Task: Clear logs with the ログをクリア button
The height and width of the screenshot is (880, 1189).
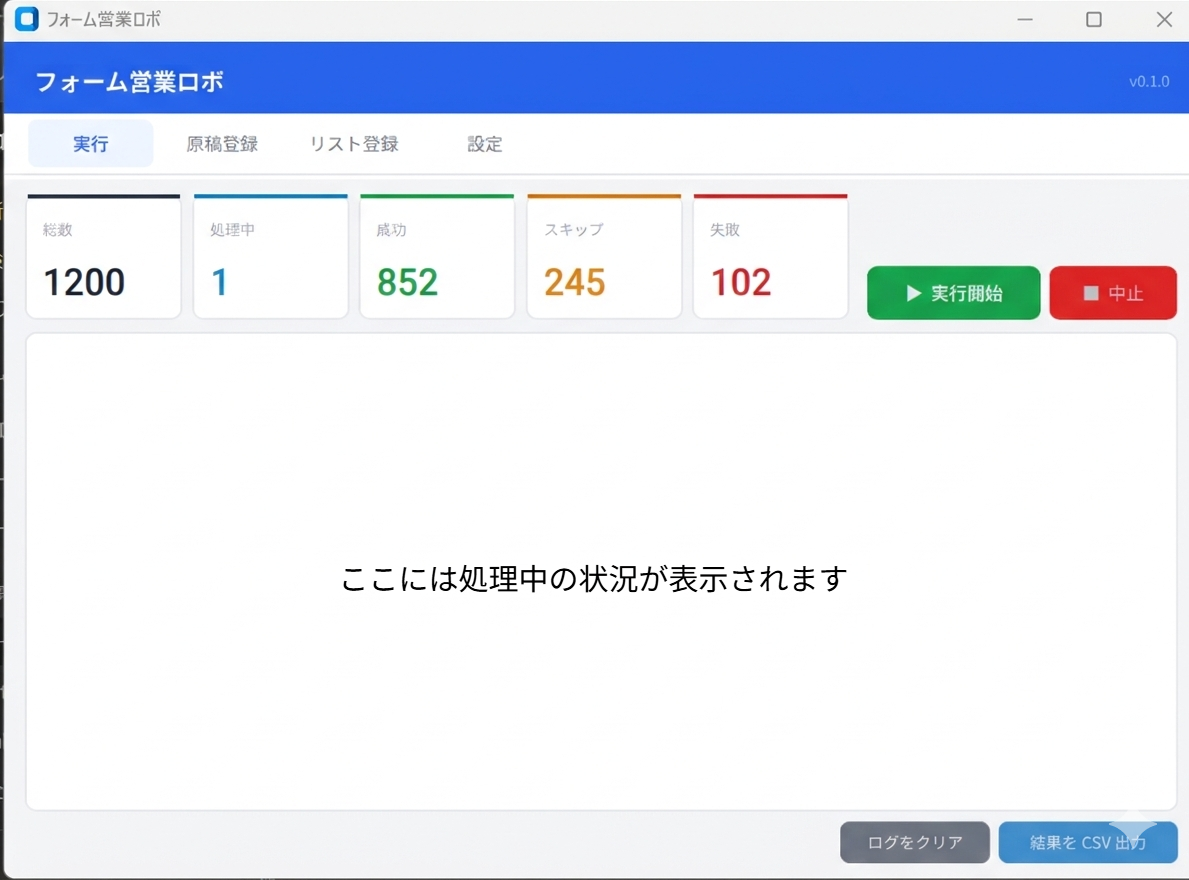Action: tap(914, 842)
